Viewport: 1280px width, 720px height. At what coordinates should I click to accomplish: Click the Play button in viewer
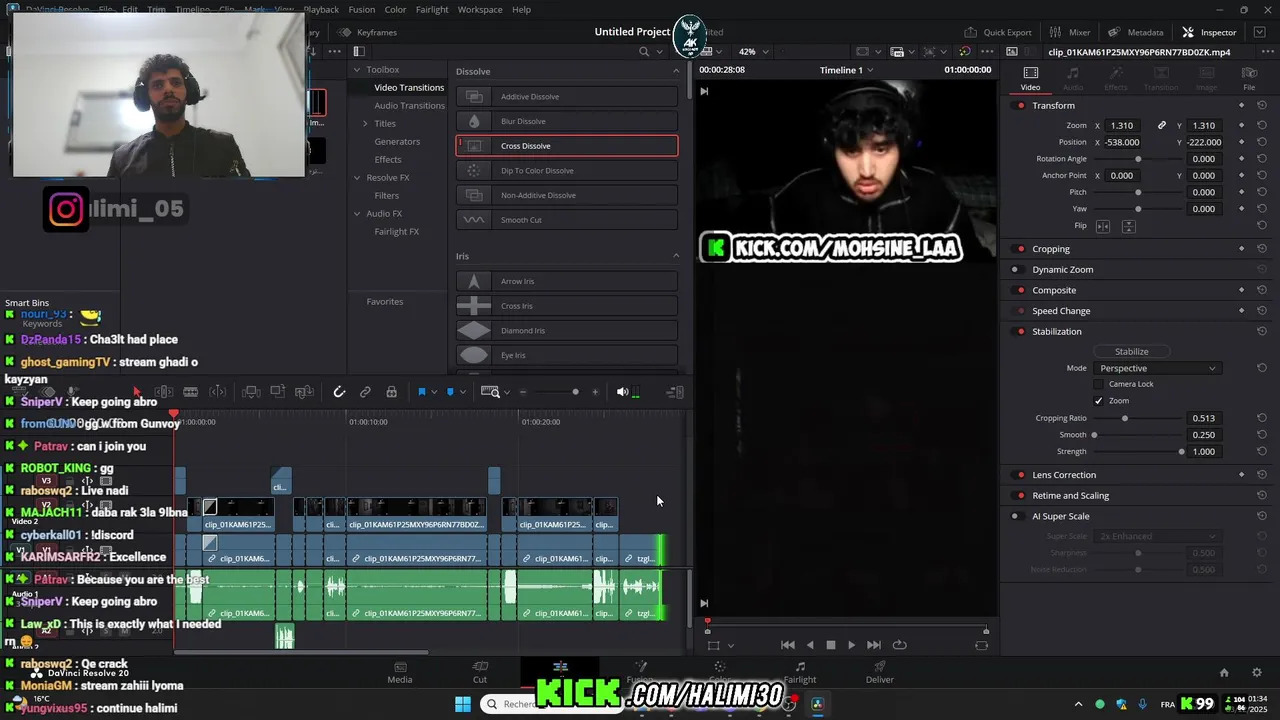tap(851, 645)
